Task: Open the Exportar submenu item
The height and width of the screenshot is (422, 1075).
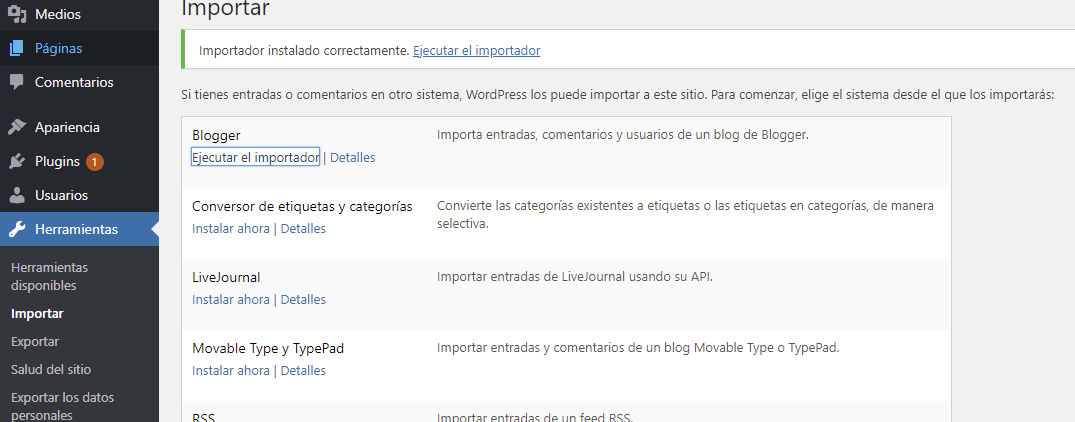Action: (35, 341)
